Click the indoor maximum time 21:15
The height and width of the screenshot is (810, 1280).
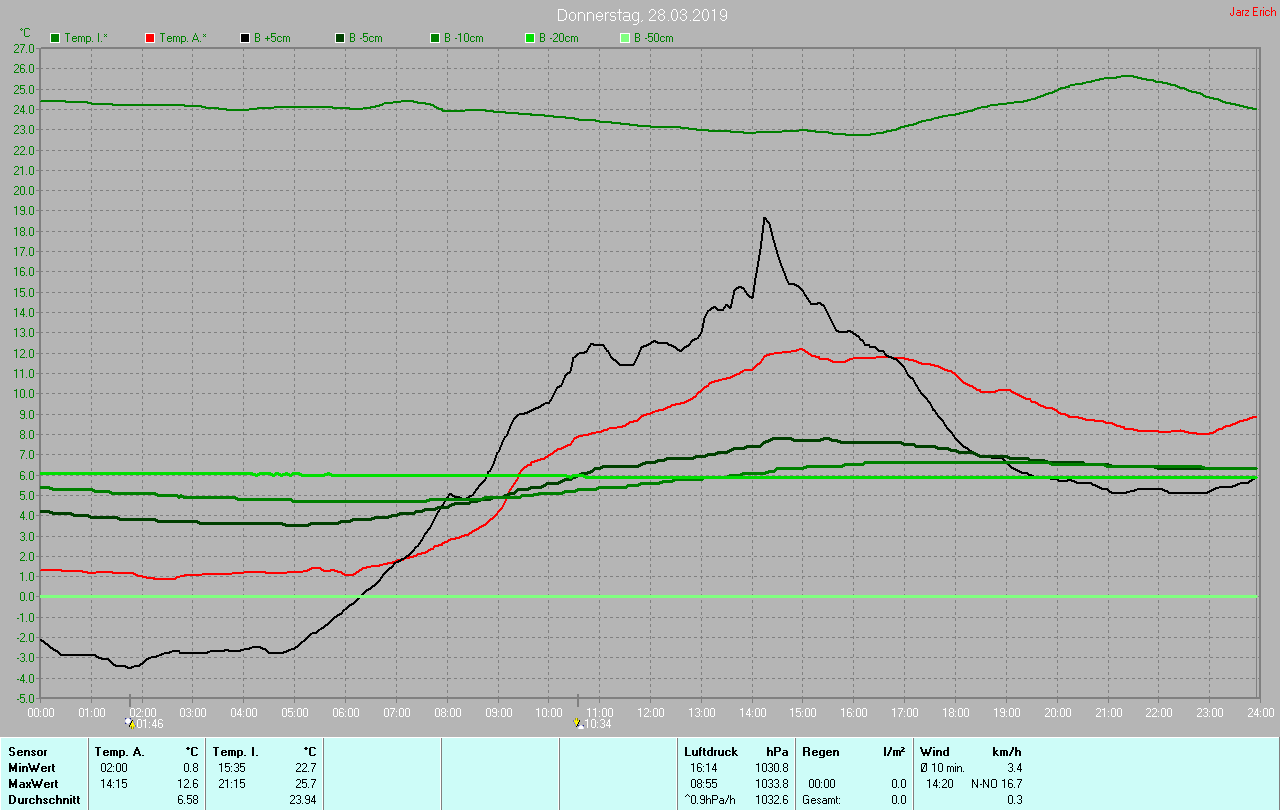[231, 783]
